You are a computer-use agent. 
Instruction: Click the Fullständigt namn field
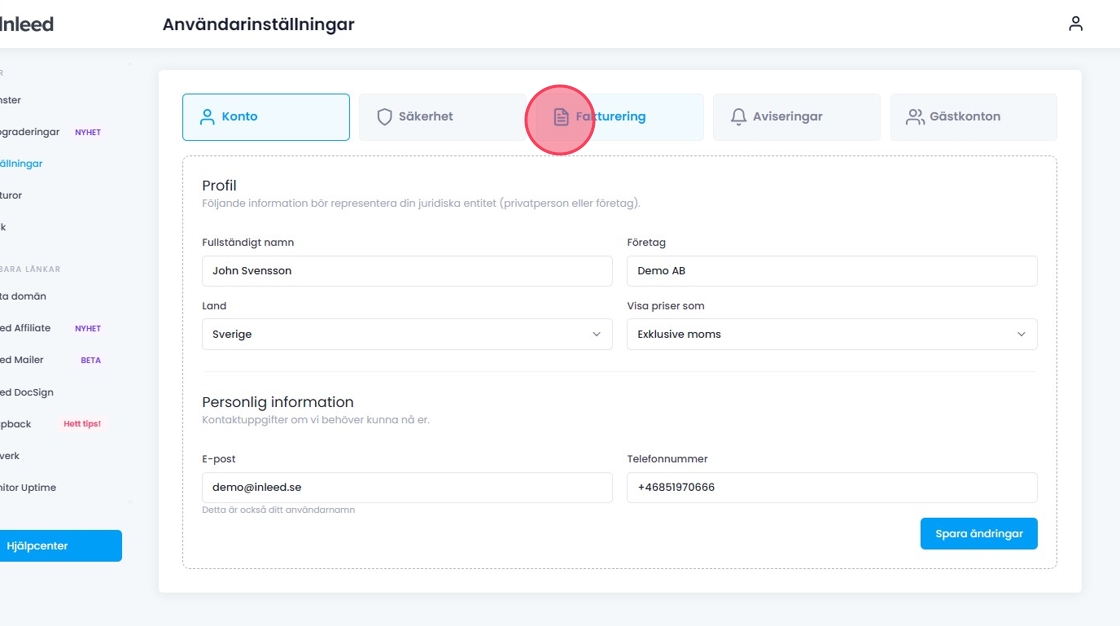(406, 271)
